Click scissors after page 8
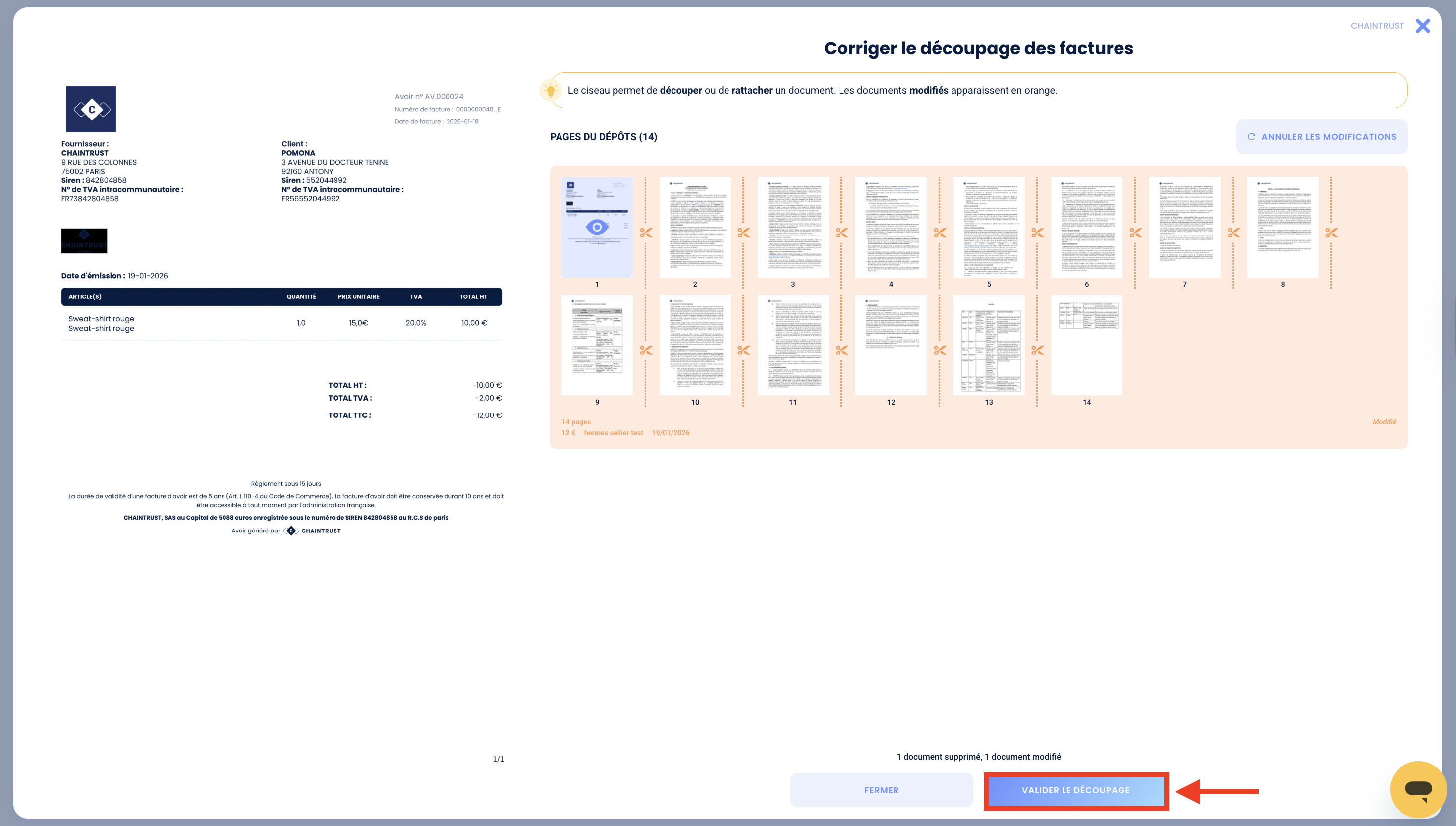Screen dimensions: 1456x826 click(x=1331, y=233)
